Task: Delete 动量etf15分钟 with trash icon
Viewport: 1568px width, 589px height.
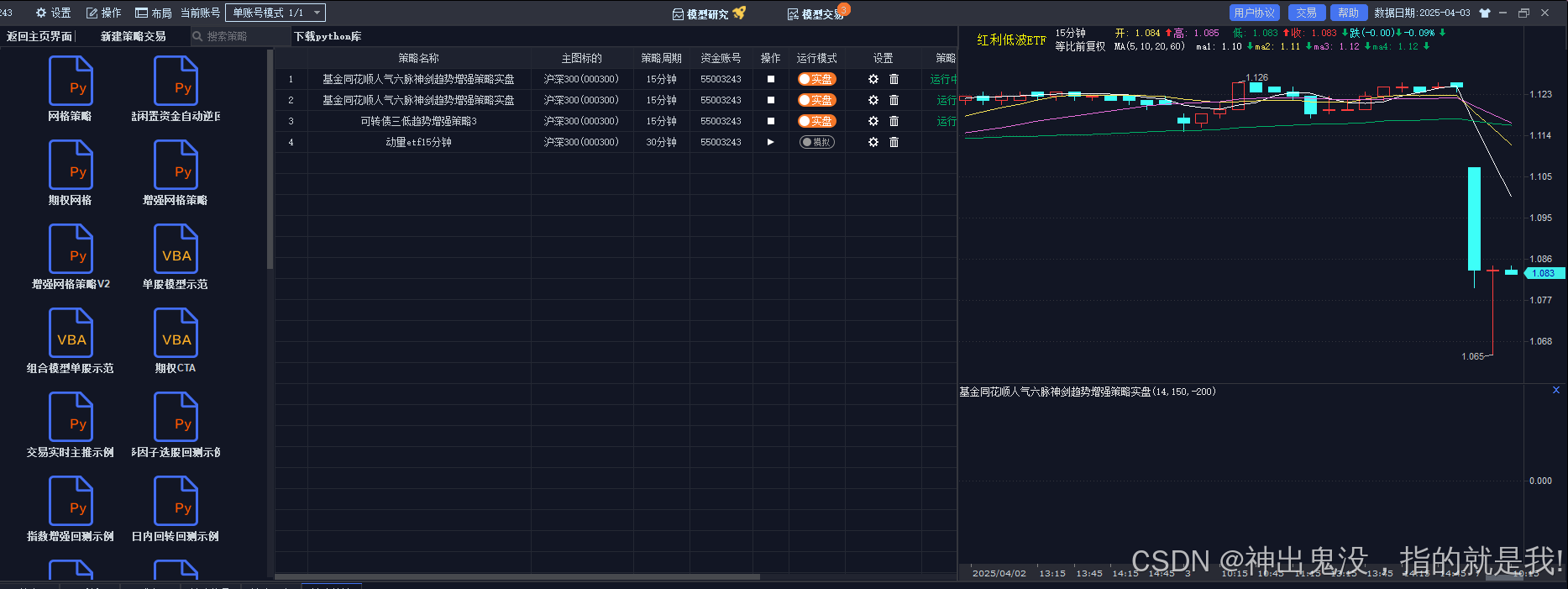Action: coord(894,142)
